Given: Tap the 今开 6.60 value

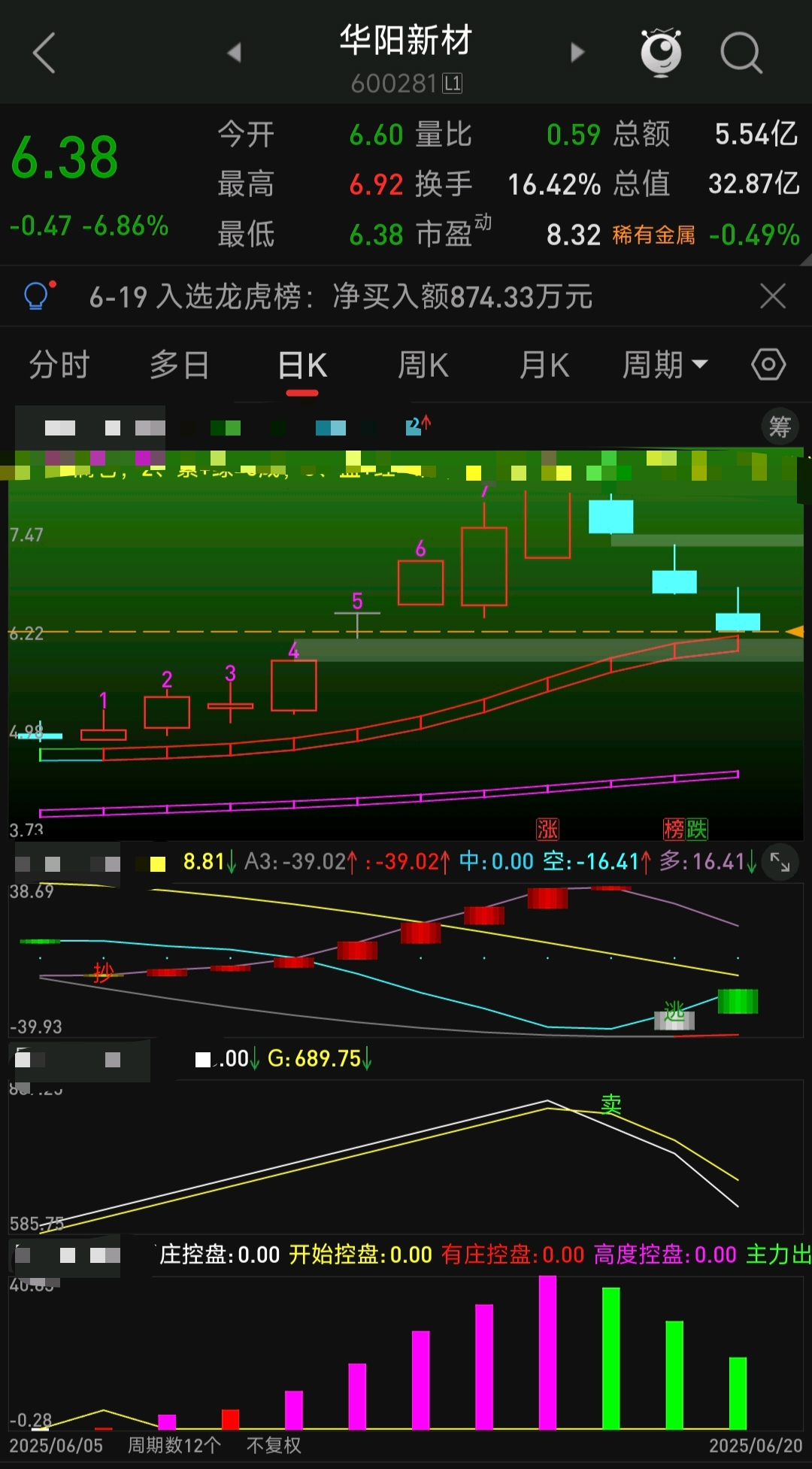Looking at the screenshot, I should [x=377, y=135].
